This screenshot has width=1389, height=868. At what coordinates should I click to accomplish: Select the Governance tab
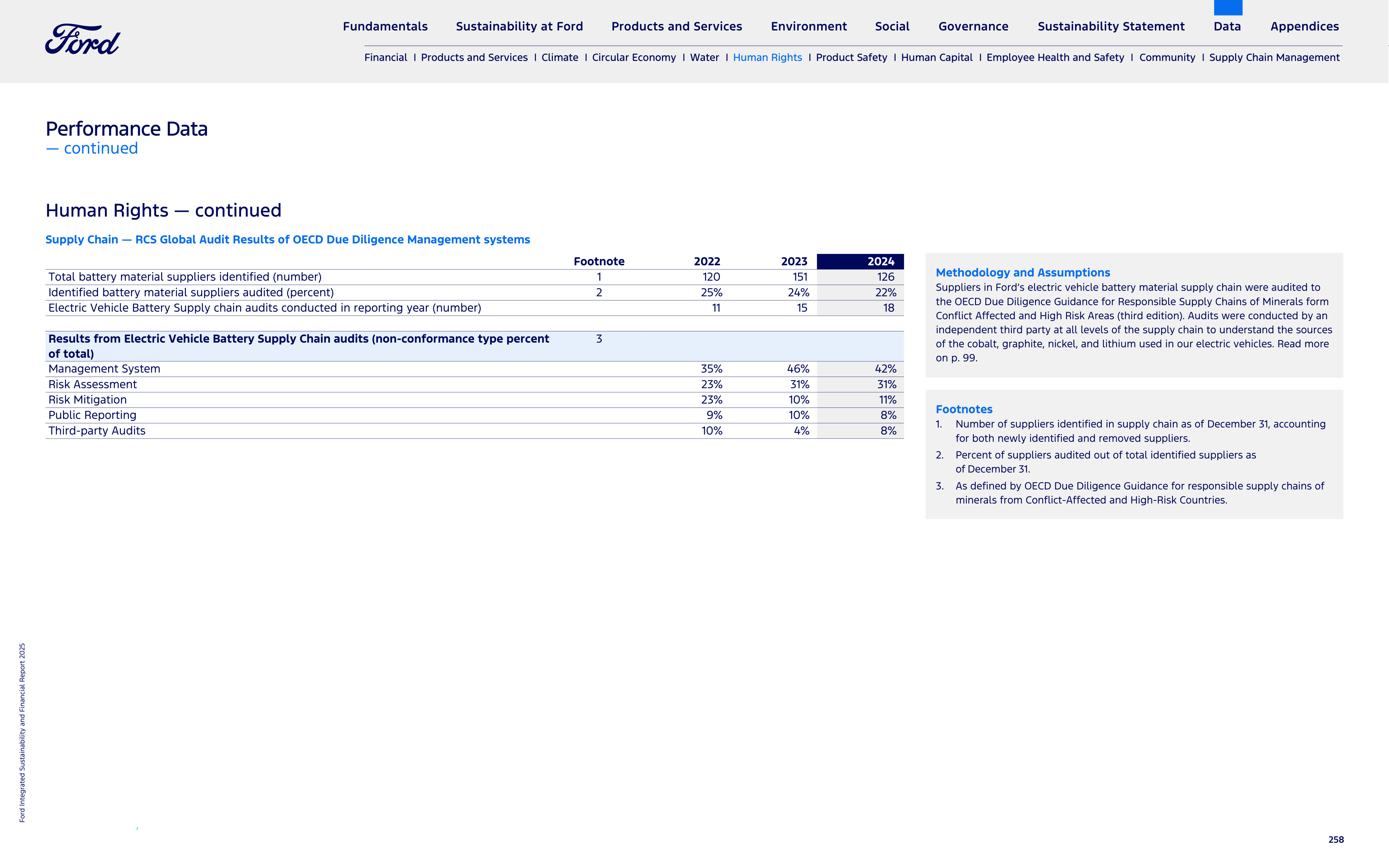click(973, 26)
